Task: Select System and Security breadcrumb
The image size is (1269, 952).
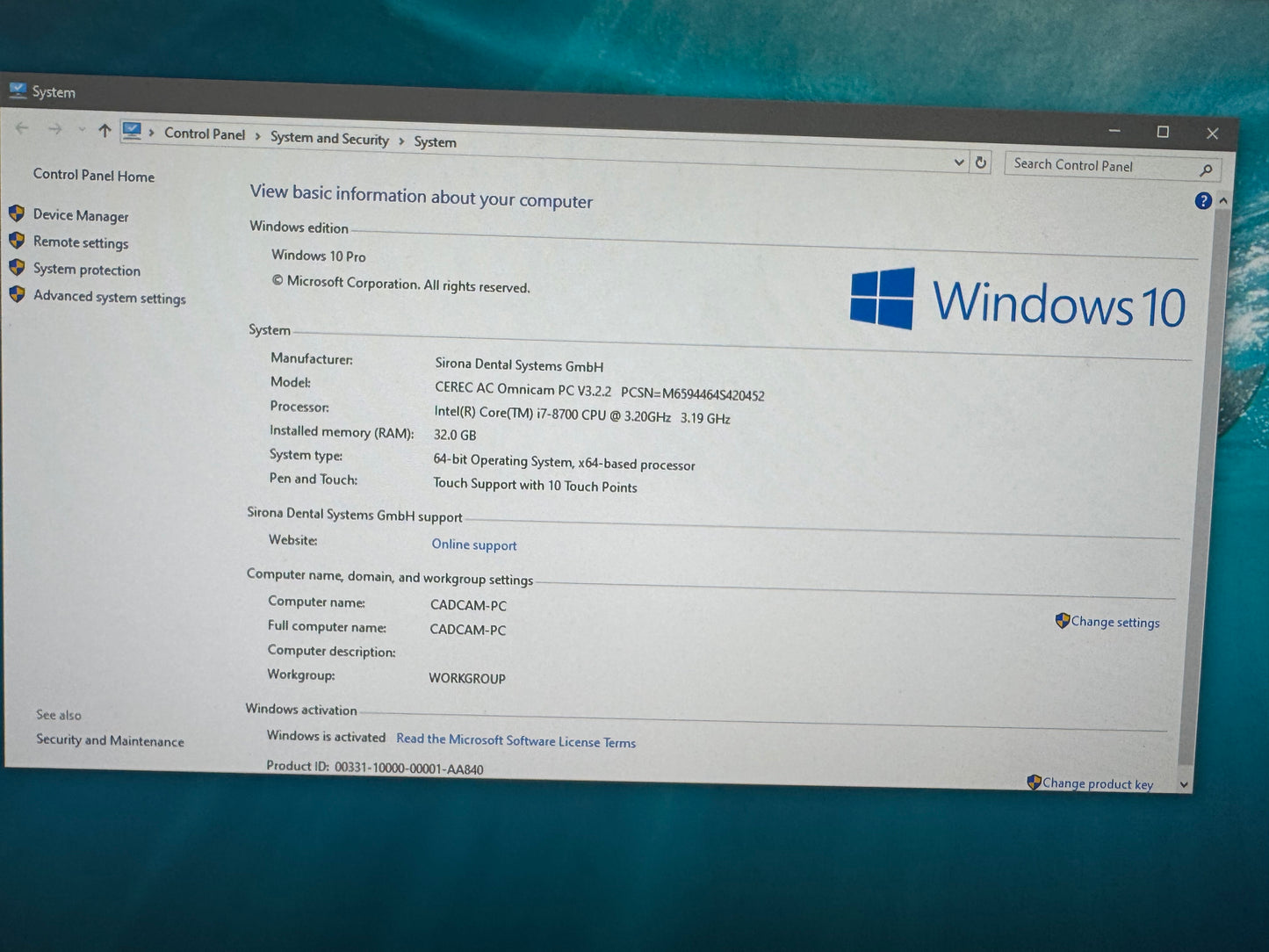Action: coord(329,138)
